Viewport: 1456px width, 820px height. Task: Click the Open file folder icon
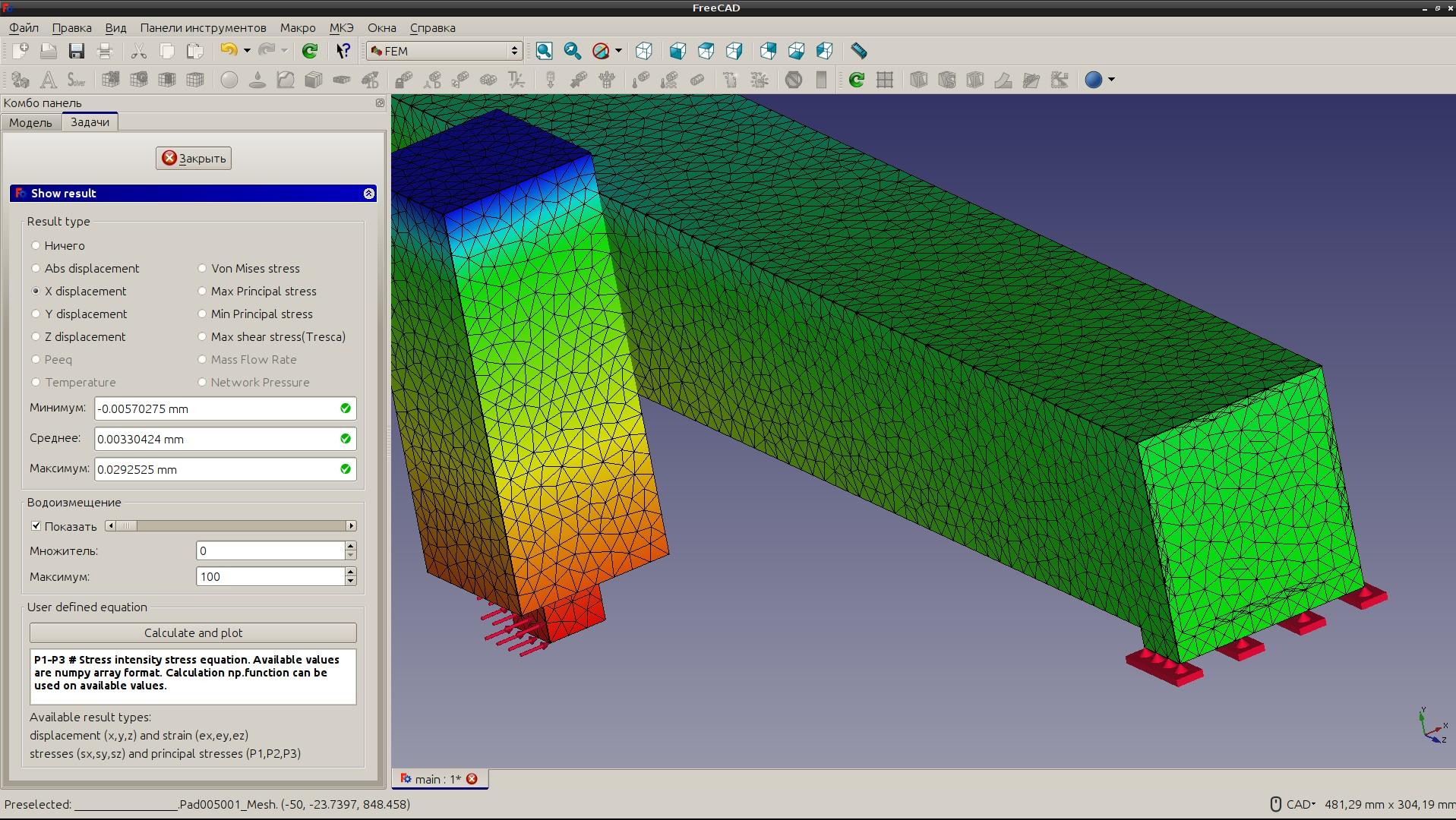[49, 51]
